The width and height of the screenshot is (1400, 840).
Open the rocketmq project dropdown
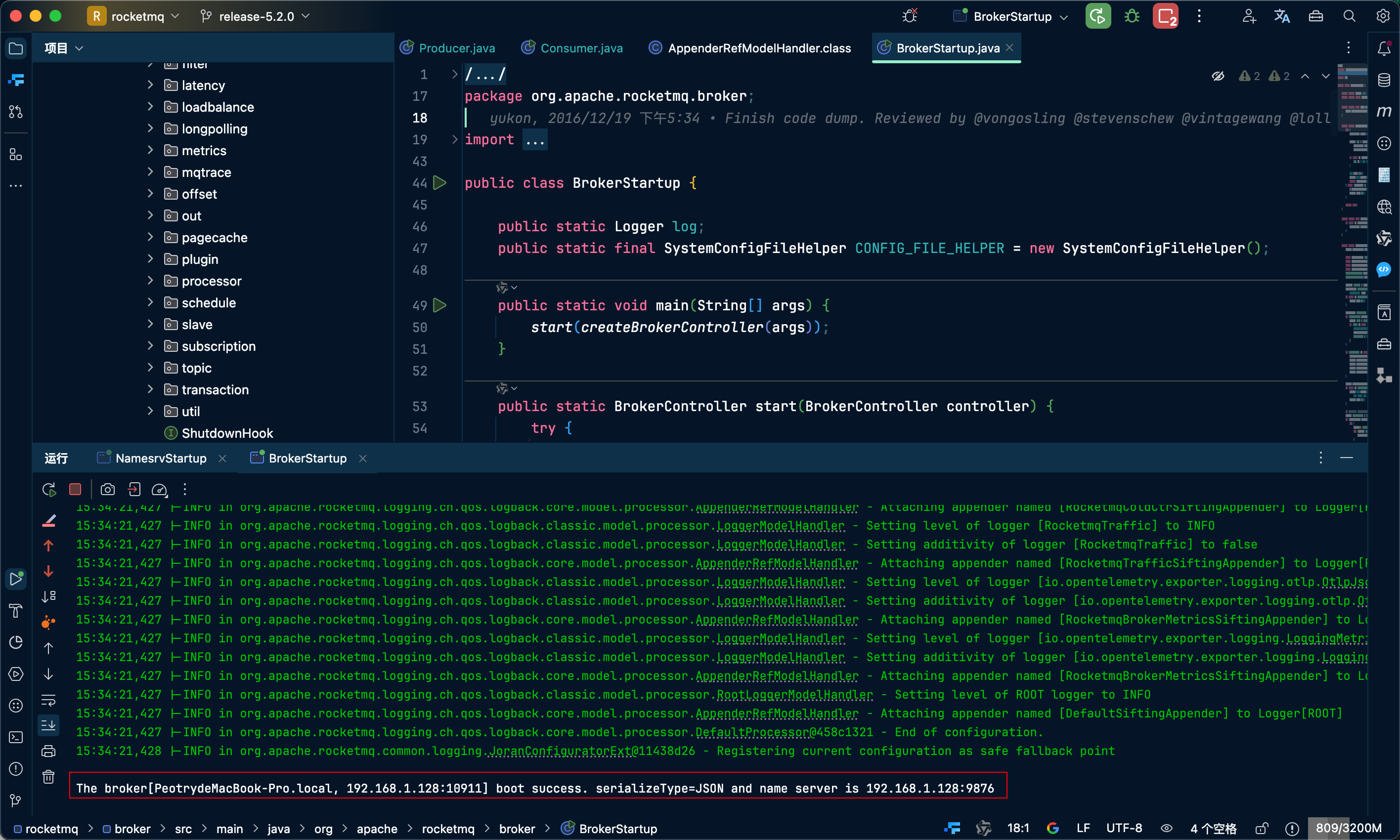click(x=133, y=16)
